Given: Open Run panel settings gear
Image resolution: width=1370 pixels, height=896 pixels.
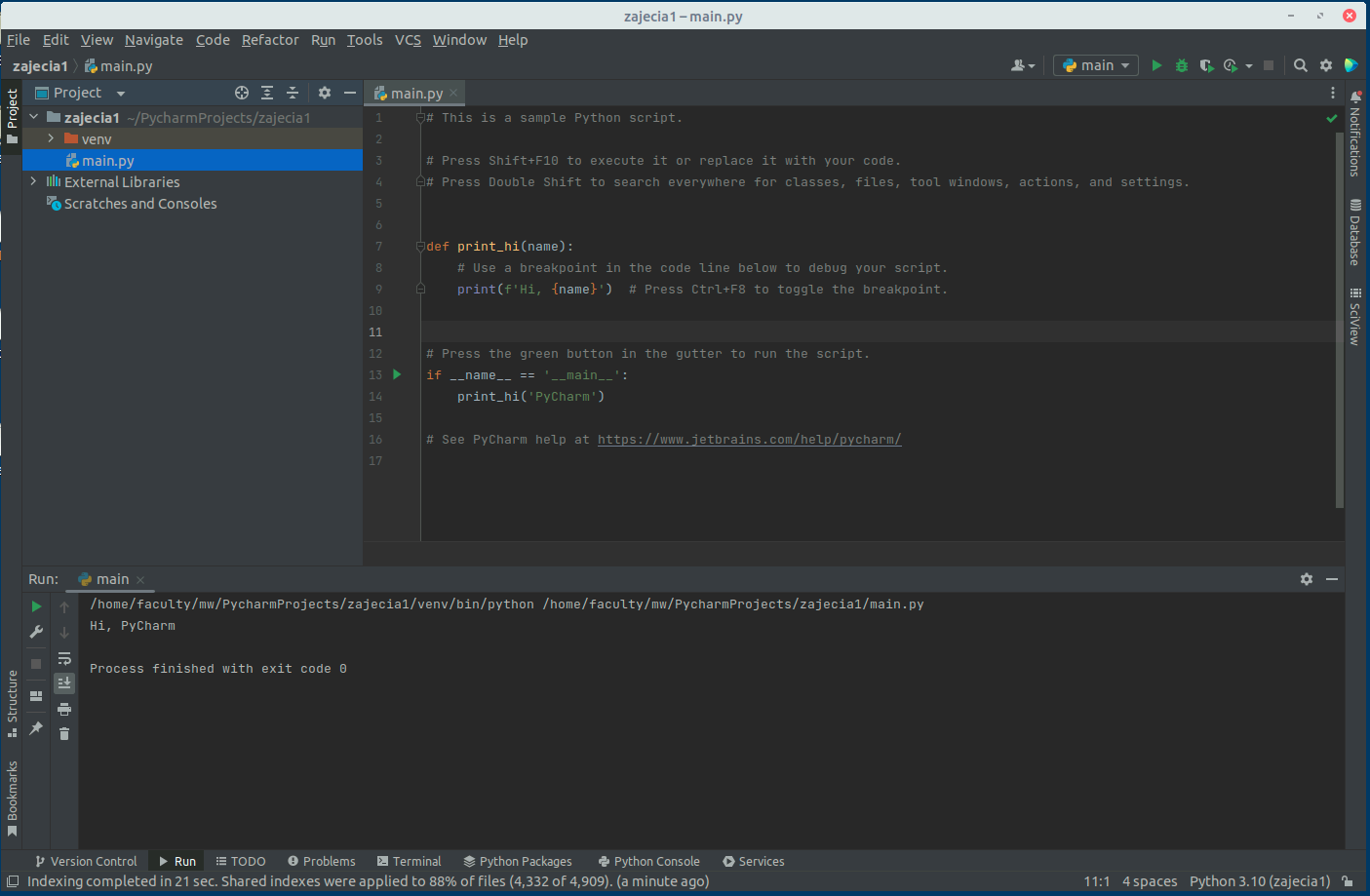Looking at the screenshot, I should click(1307, 579).
